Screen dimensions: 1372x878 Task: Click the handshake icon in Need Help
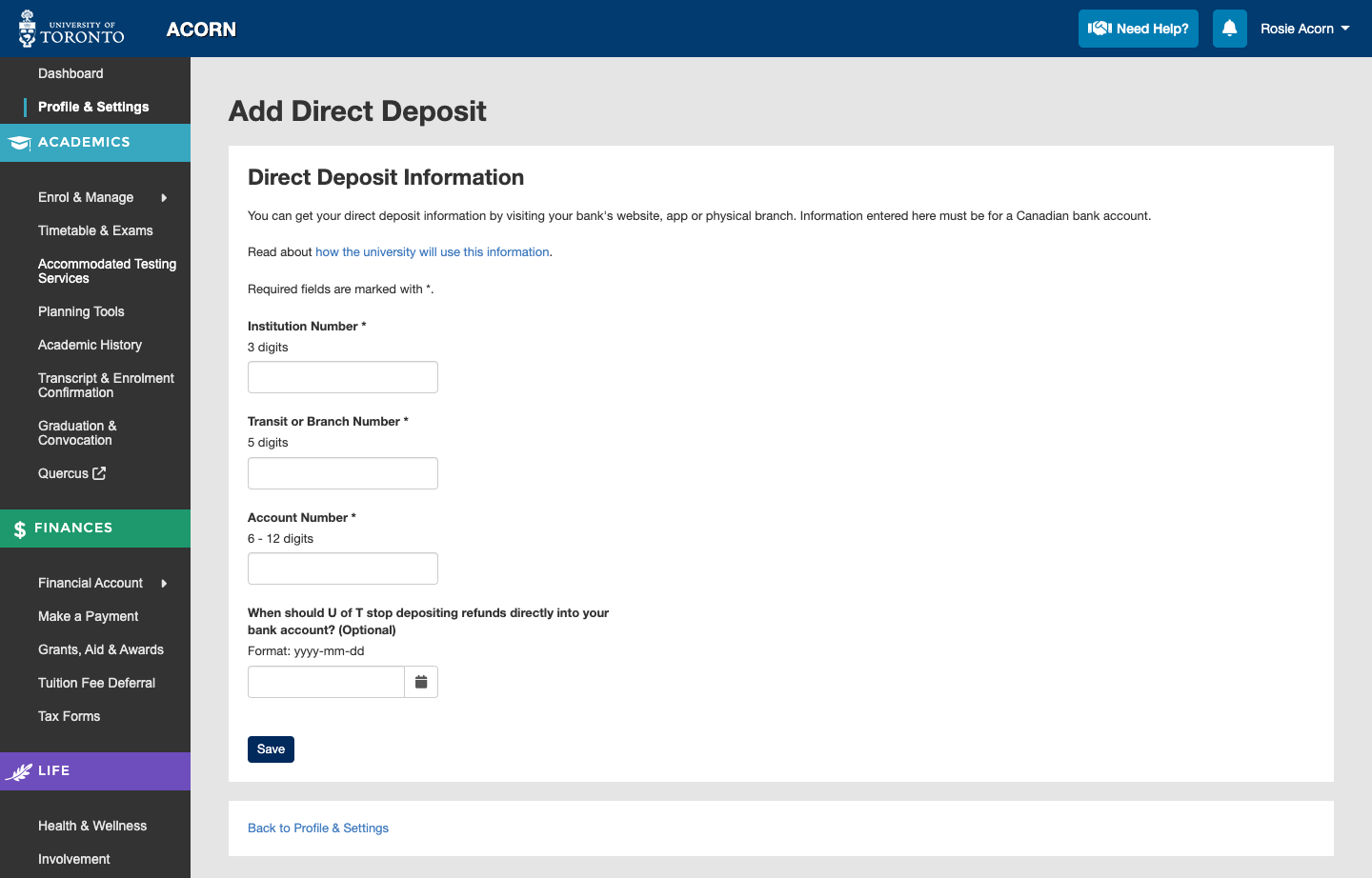pyautogui.click(x=1100, y=29)
